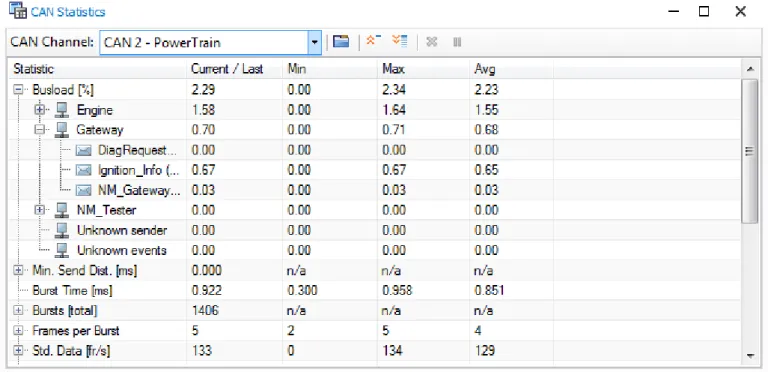768x372 pixels.
Task: Click the Max column header
Action: [423, 69]
